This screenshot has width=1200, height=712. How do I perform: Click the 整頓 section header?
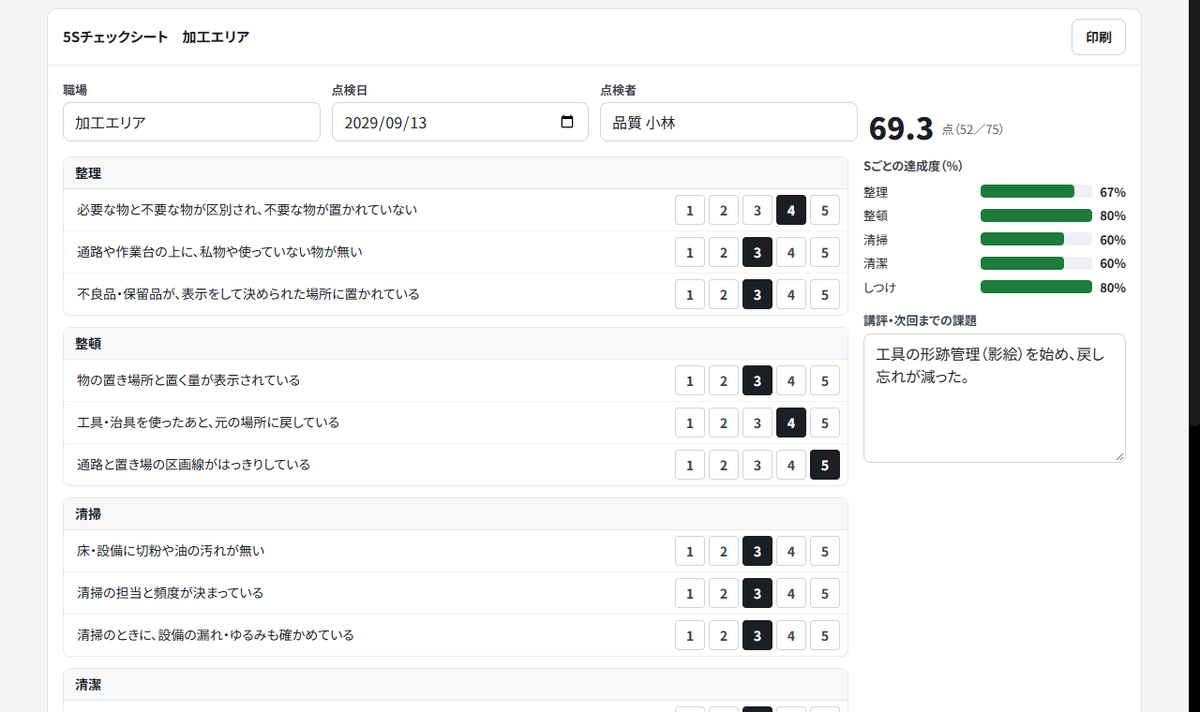pyautogui.click(x=455, y=343)
